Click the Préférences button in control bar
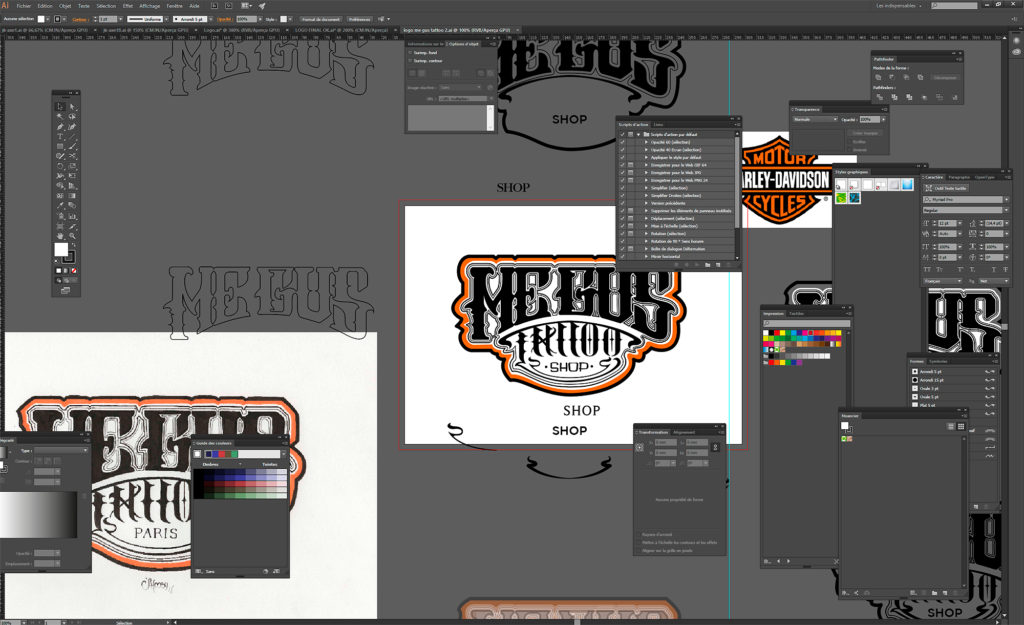1024x625 pixels. click(x=359, y=19)
